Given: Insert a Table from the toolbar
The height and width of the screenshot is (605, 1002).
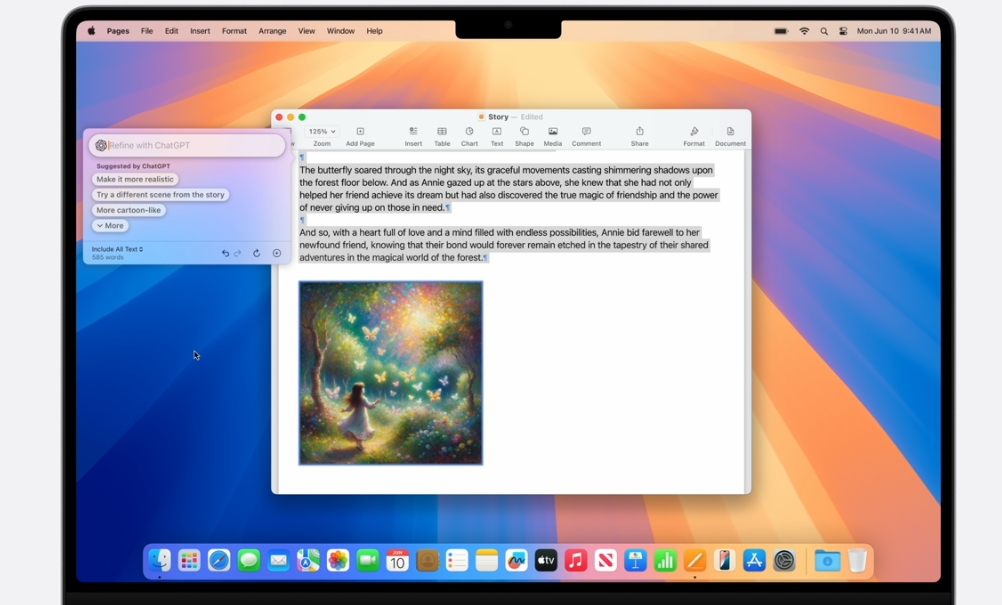Looking at the screenshot, I should [x=442, y=136].
